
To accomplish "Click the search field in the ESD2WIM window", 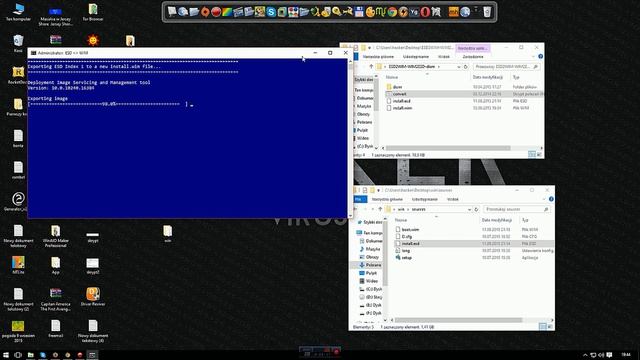I will (506, 67).
